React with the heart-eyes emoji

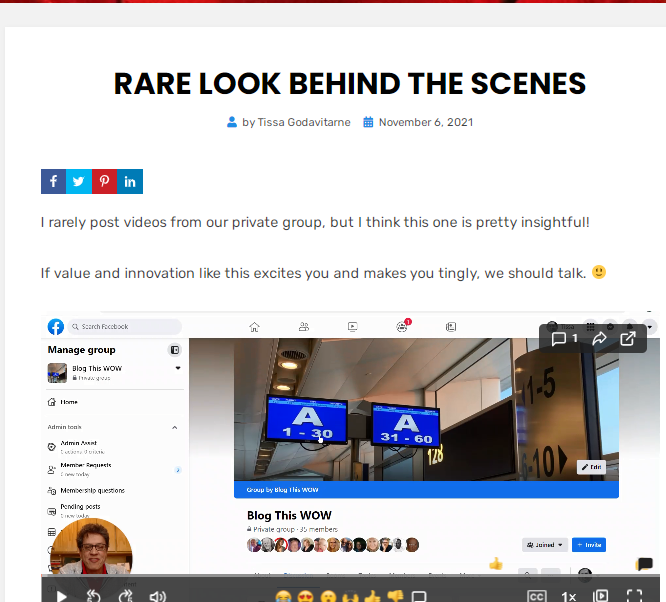click(306, 597)
